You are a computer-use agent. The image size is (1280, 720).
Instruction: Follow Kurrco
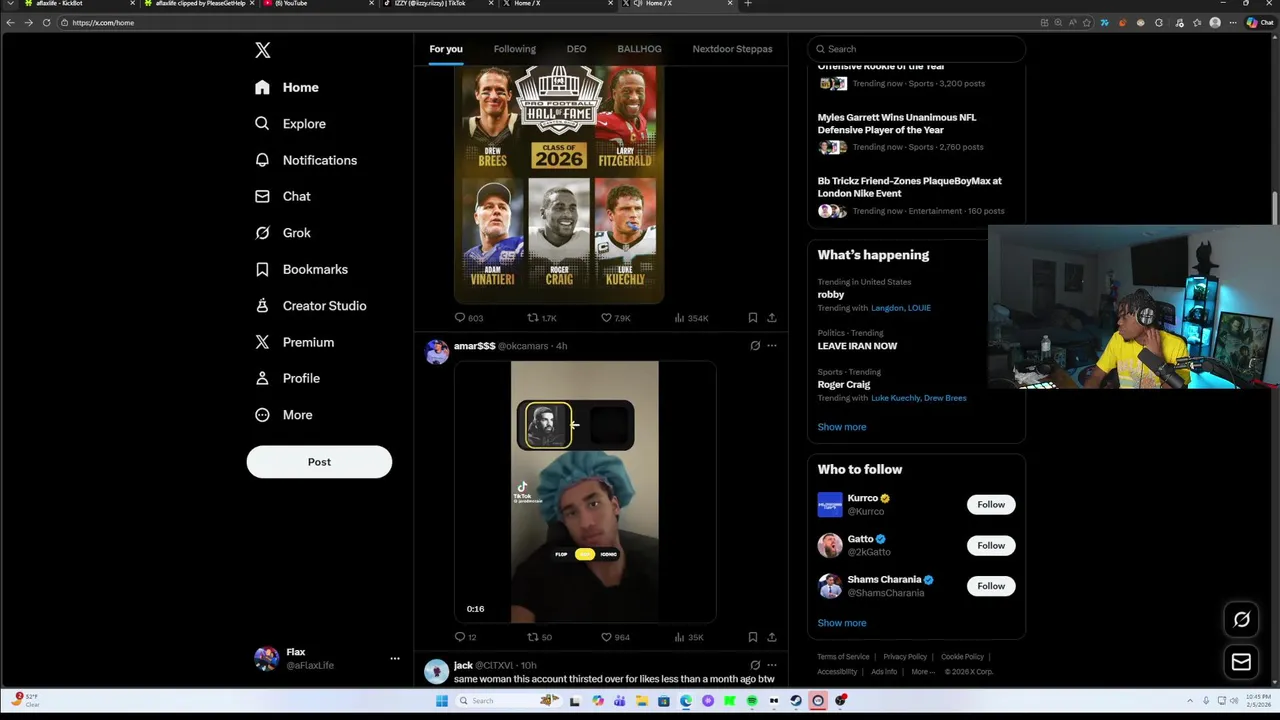pyautogui.click(x=991, y=505)
